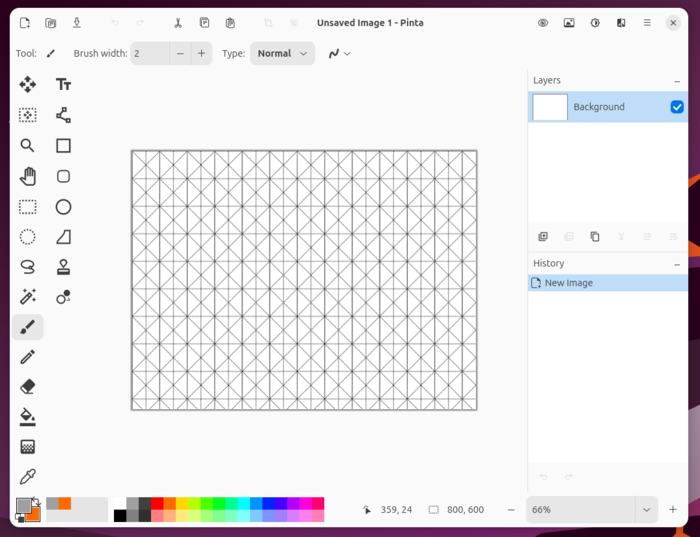Screen dimensions: 700x537
Task: Activate the Eraser tool
Action: (x=28, y=387)
